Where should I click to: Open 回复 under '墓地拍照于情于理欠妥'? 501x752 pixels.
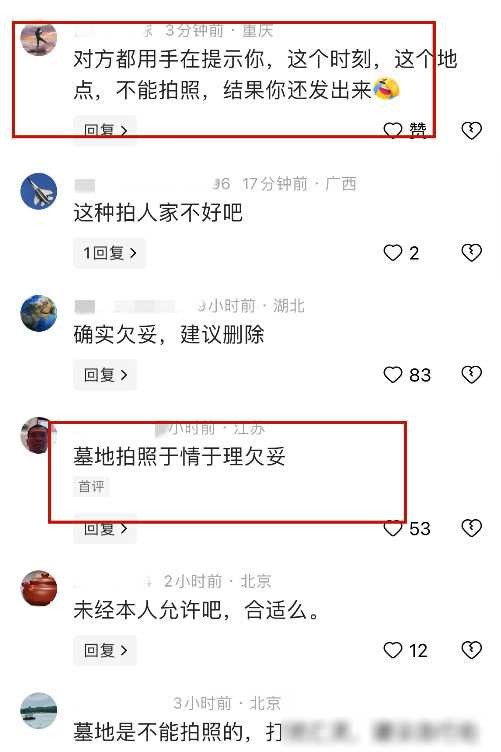click(105, 528)
